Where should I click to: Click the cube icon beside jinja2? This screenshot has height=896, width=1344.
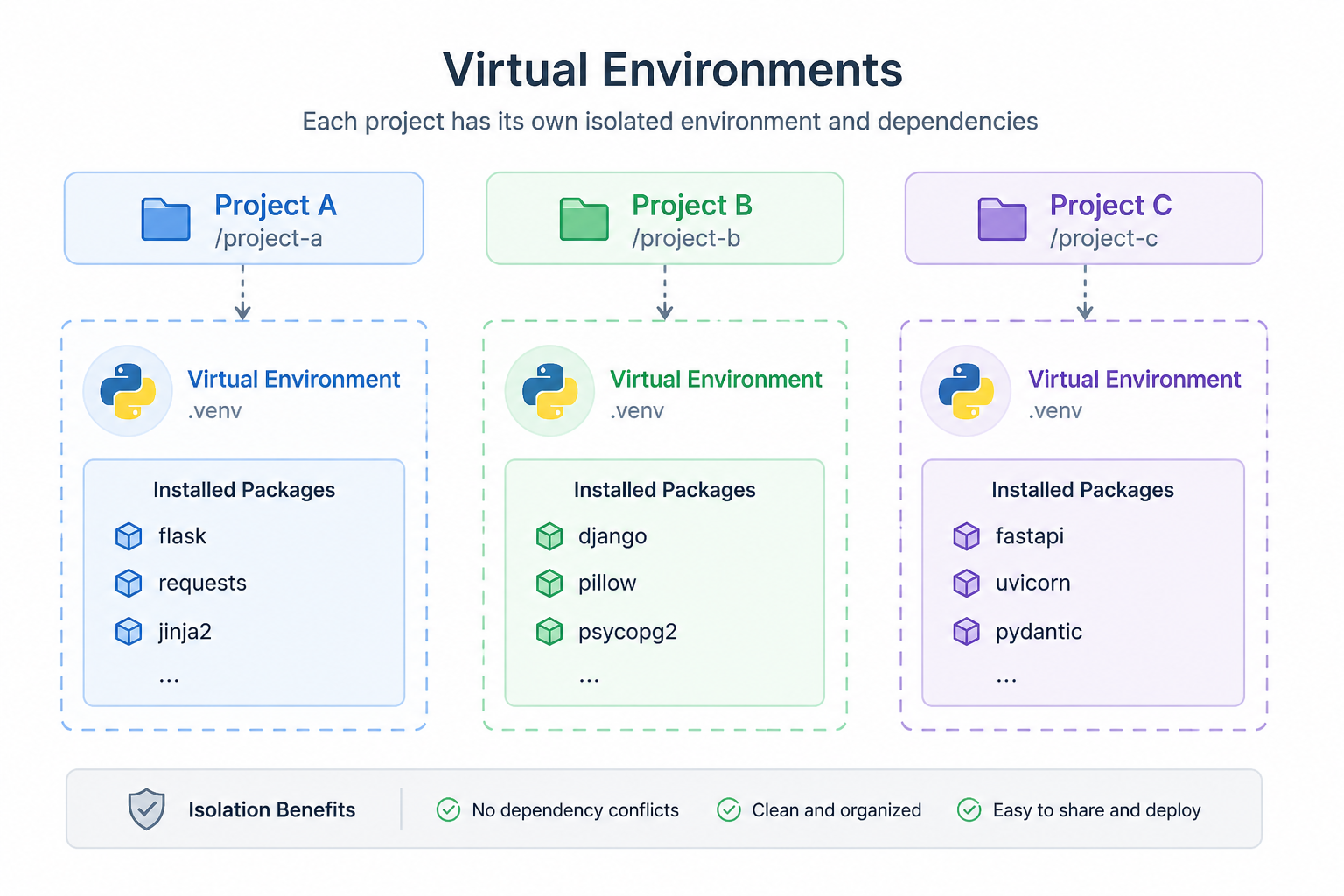[129, 631]
